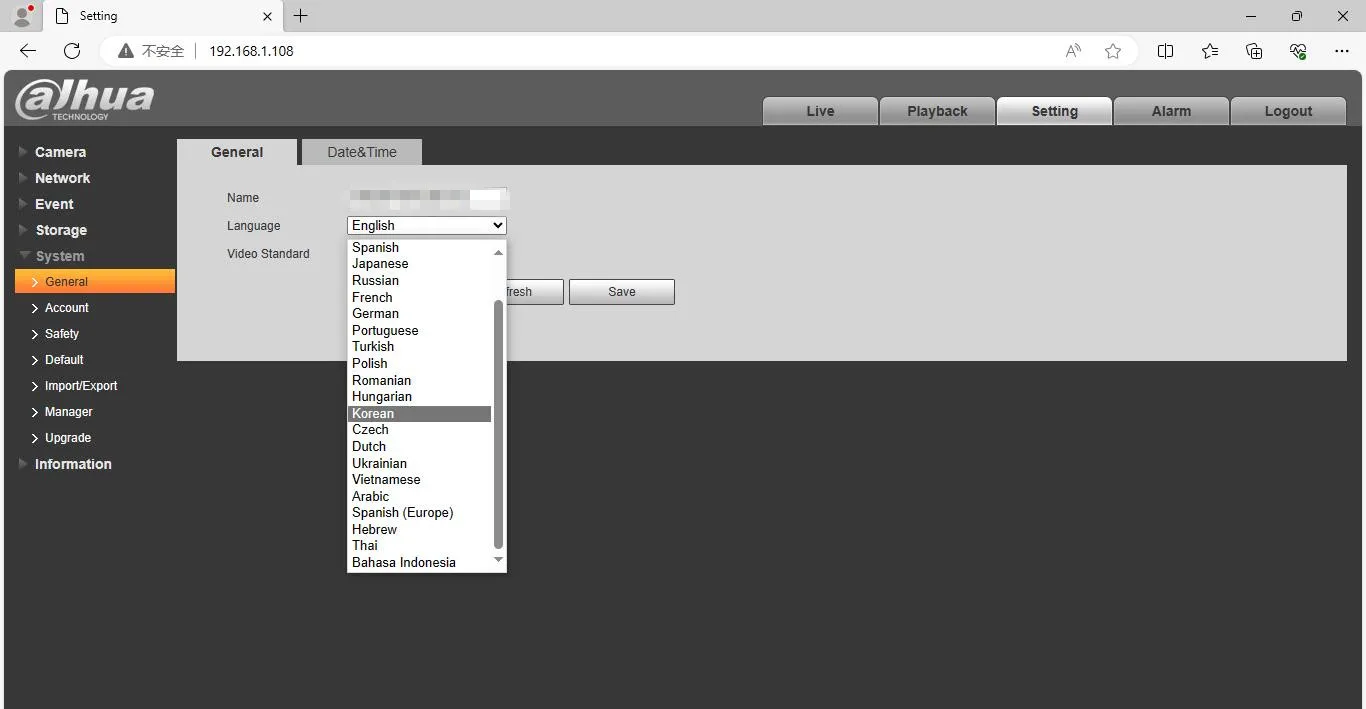Choose Ukrainian from the language list
This screenshot has width=1366, height=709.
420,464
